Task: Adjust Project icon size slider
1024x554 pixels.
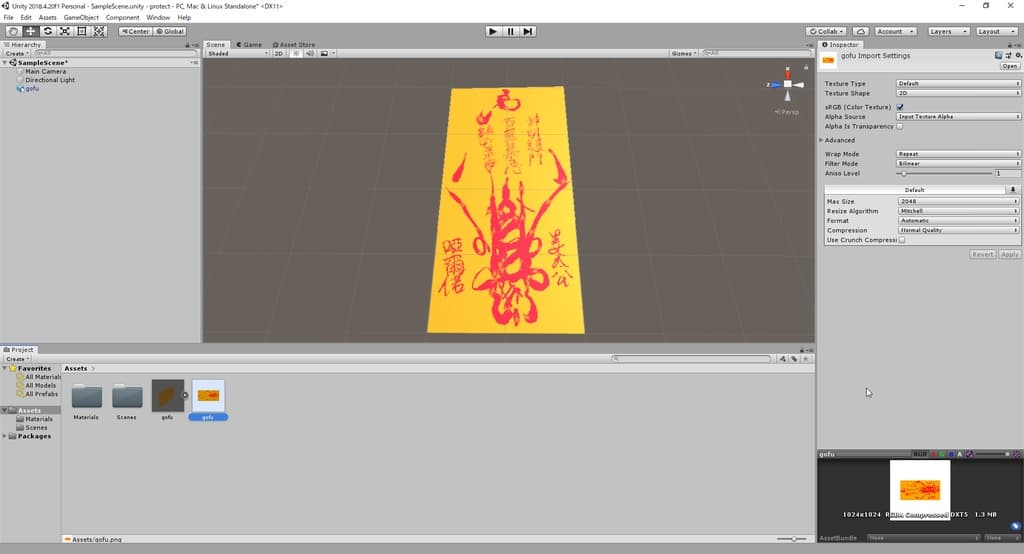Action: tap(793, 539)
